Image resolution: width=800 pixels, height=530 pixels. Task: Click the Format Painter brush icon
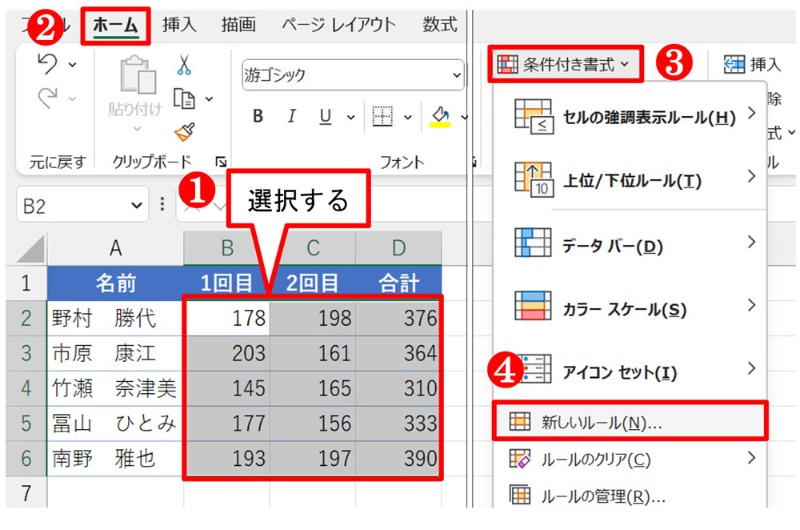(x=185, y=131)
